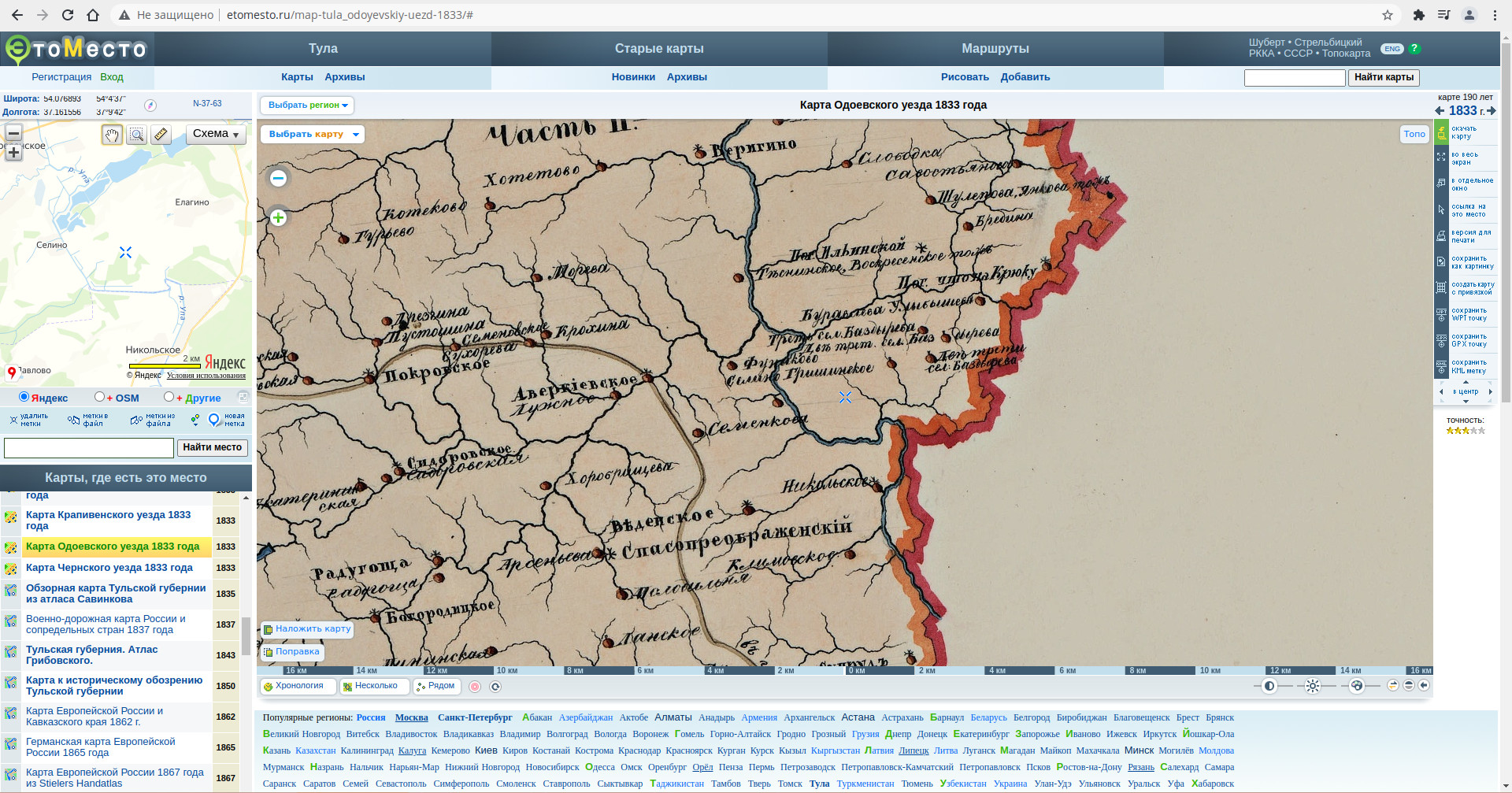Select the ruler measurement tool

click(x=161, y=135)
